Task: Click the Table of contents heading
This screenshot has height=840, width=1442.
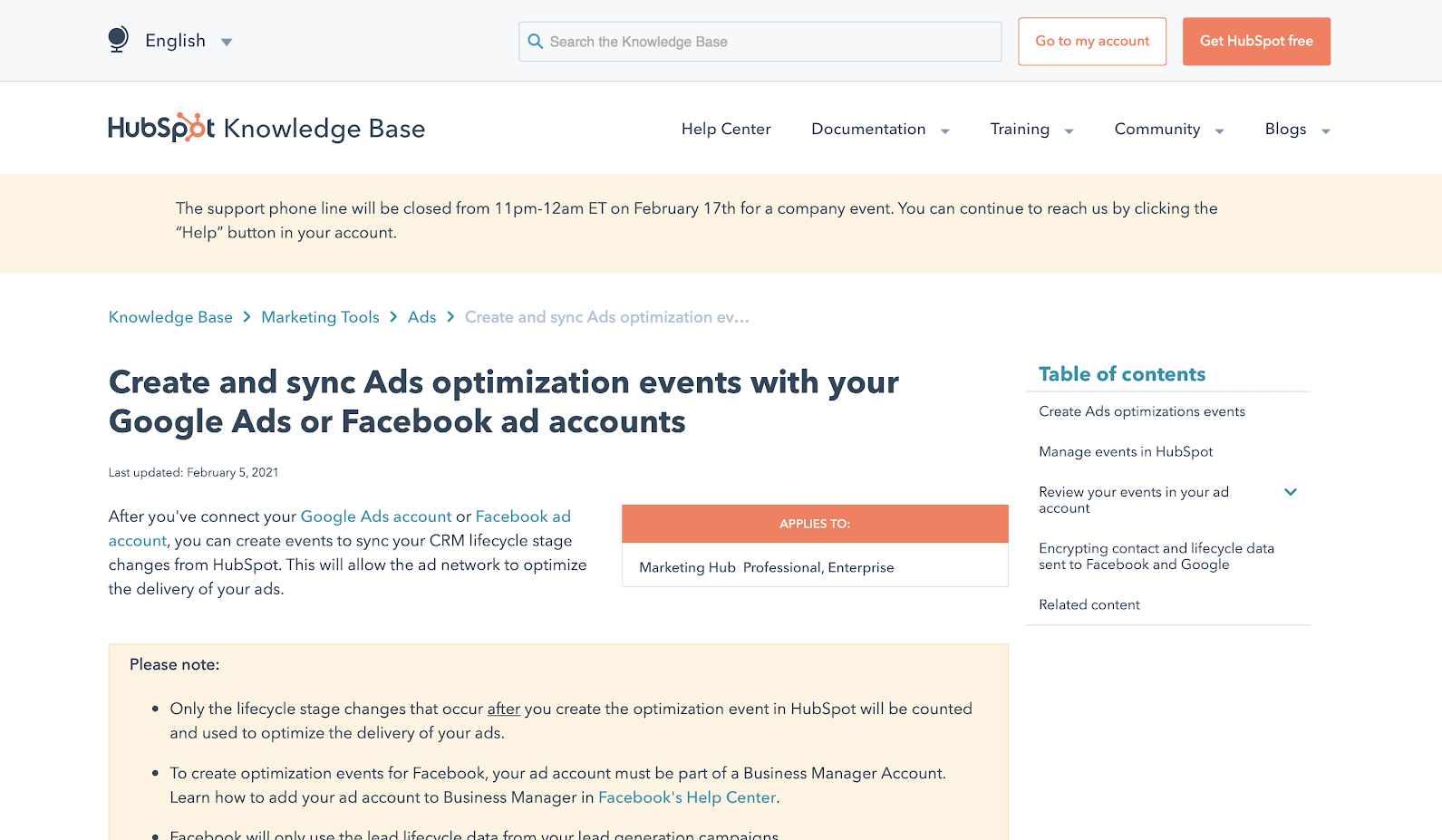Action: pos(1122,374)
